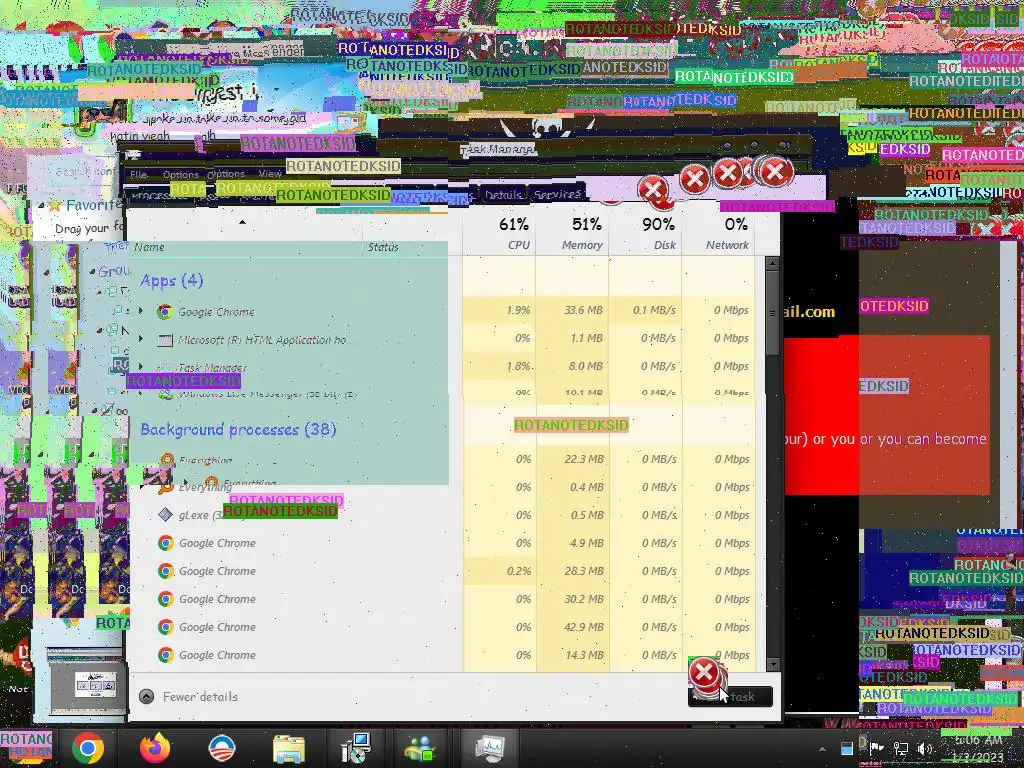Image resolution: width=1024 pixels, height=768 pixels.
Task: Click the Status column header
Action: (383, 247)
